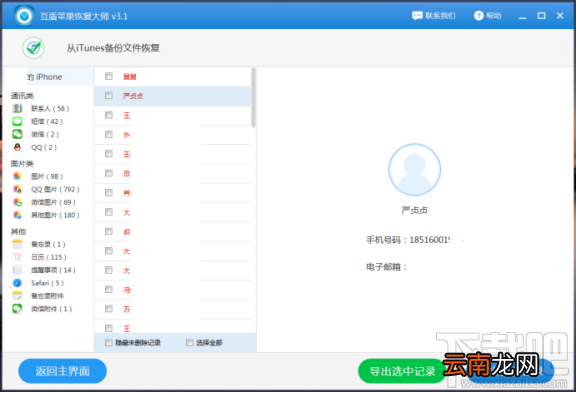The height and width of the screenshot is (393, 576).
Task: Select the contact name 舅舅 in list
Action: click(130, 76)
